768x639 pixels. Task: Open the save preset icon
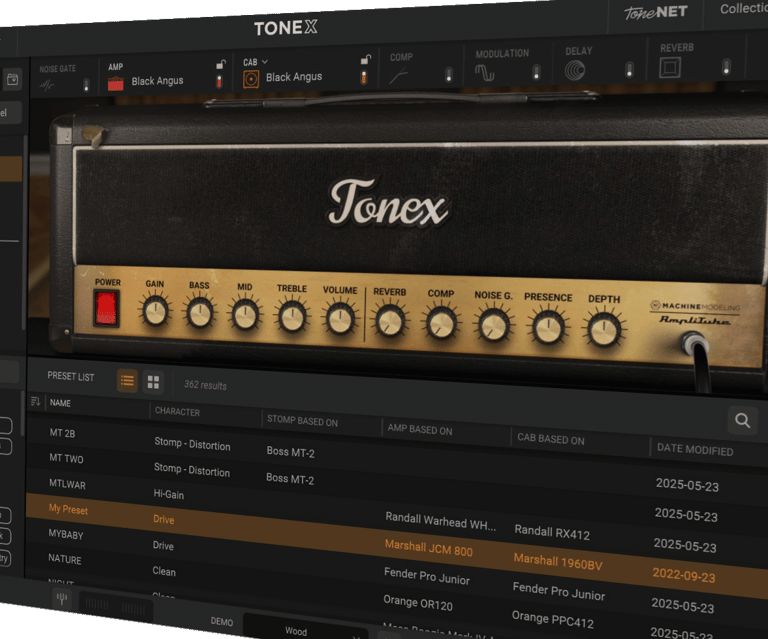12,79
